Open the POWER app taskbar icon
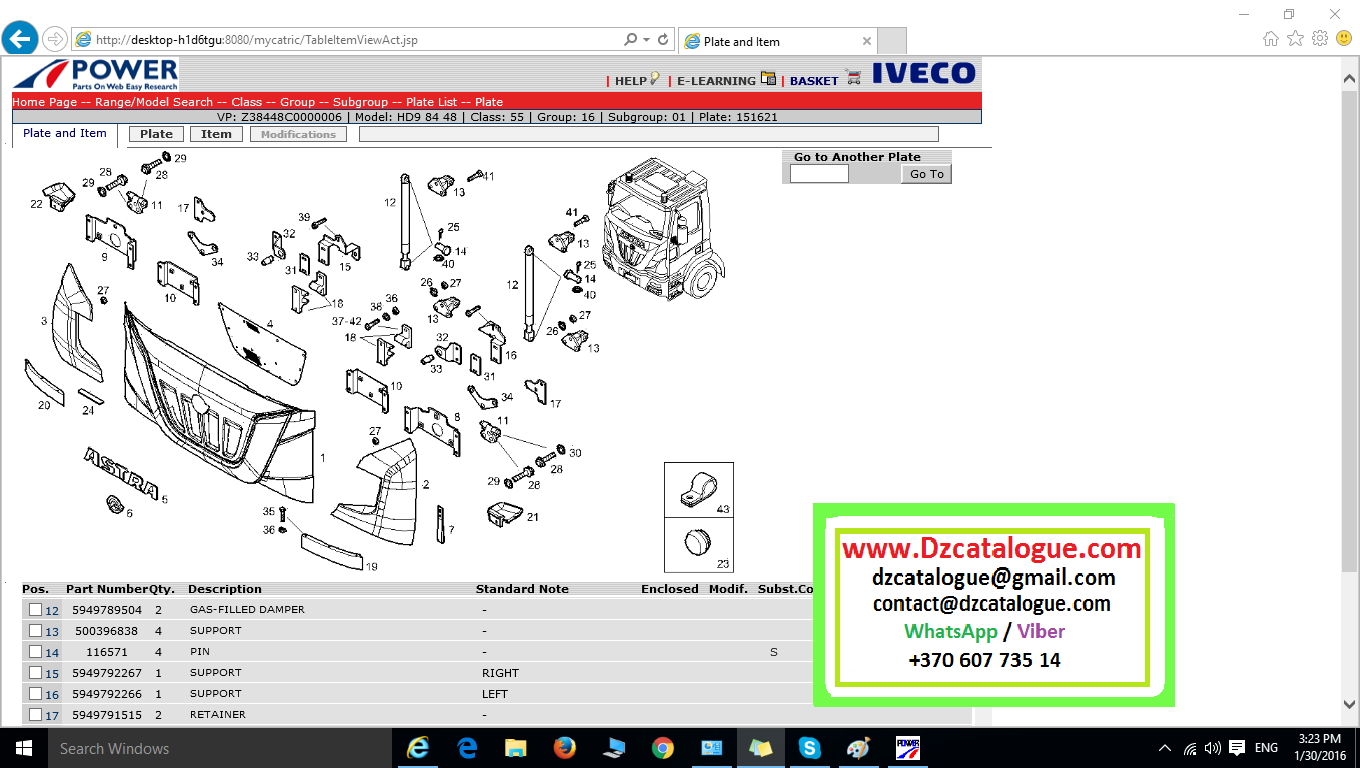The image size is (1360, 768). [x=907, y=748]
